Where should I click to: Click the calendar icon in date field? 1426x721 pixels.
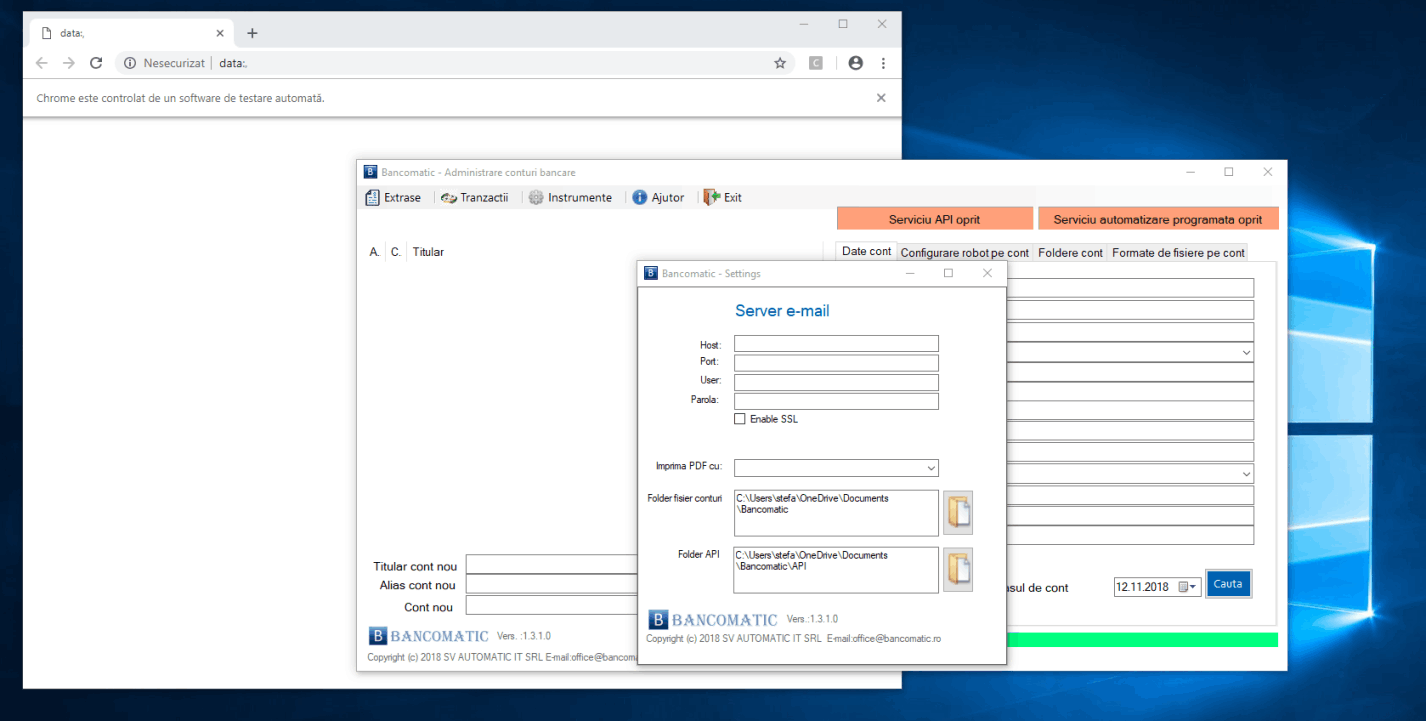1182,587
